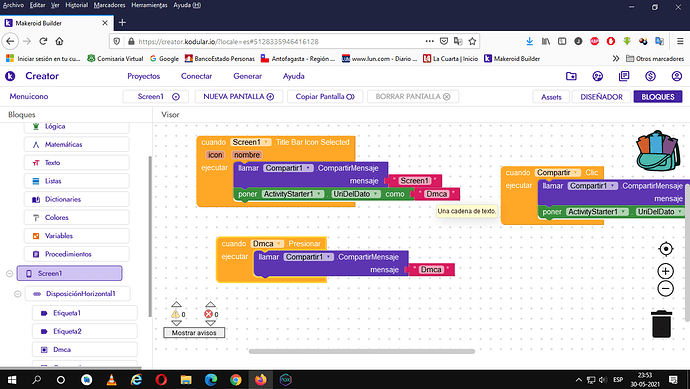This screenshot has height=389, width=690.
Task: Zoom out with the minus icon
Action: [665, 289]
